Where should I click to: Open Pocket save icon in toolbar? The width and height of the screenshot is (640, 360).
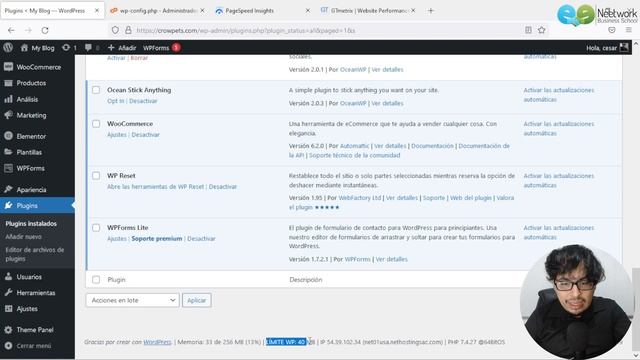(x=611, y=30)
